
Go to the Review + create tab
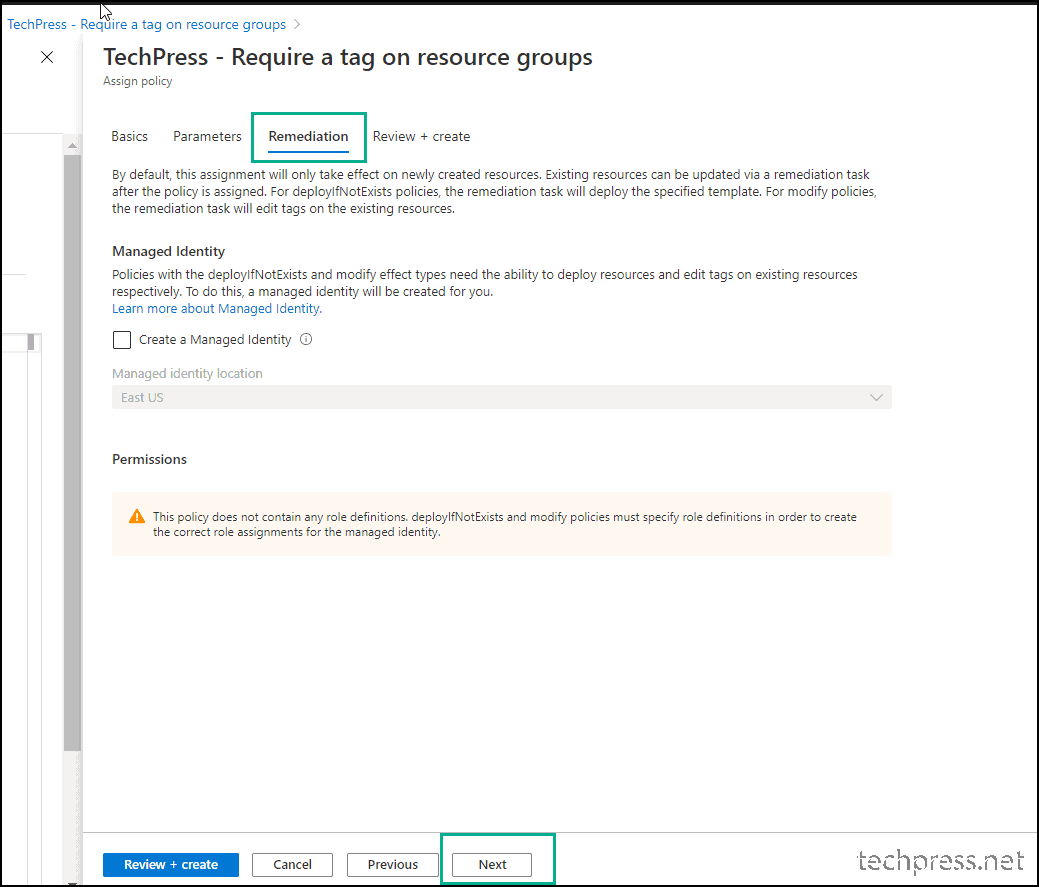[x=421, y=136]
